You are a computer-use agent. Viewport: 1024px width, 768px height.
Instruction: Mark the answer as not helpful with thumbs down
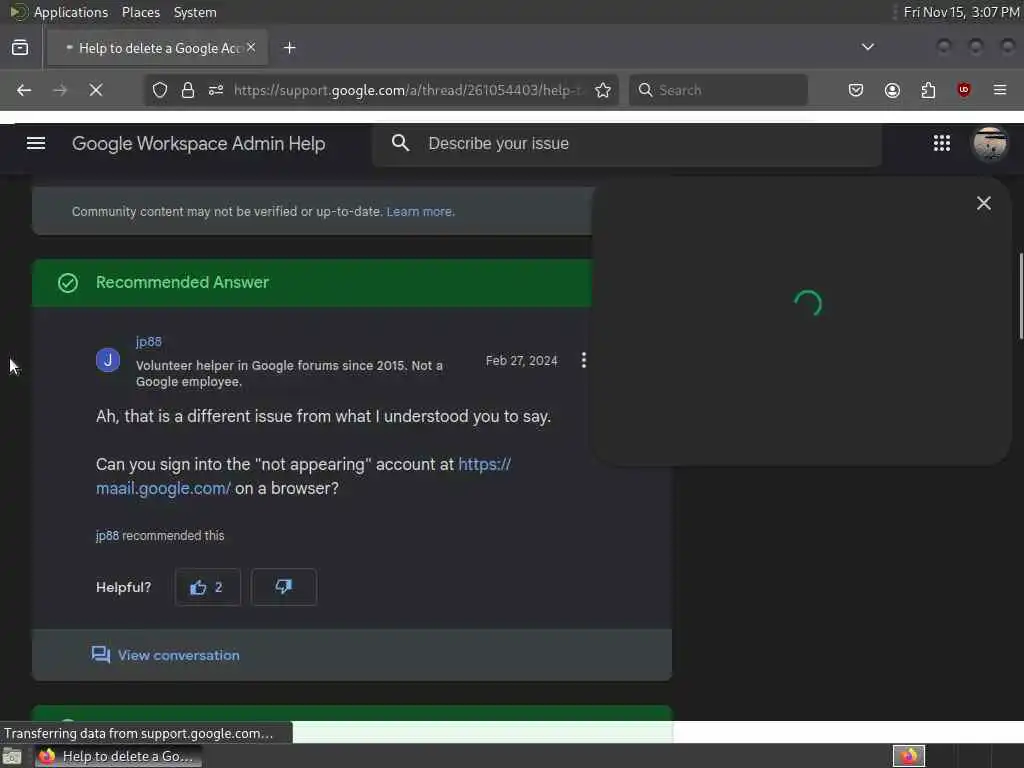[x=284, y=587]
